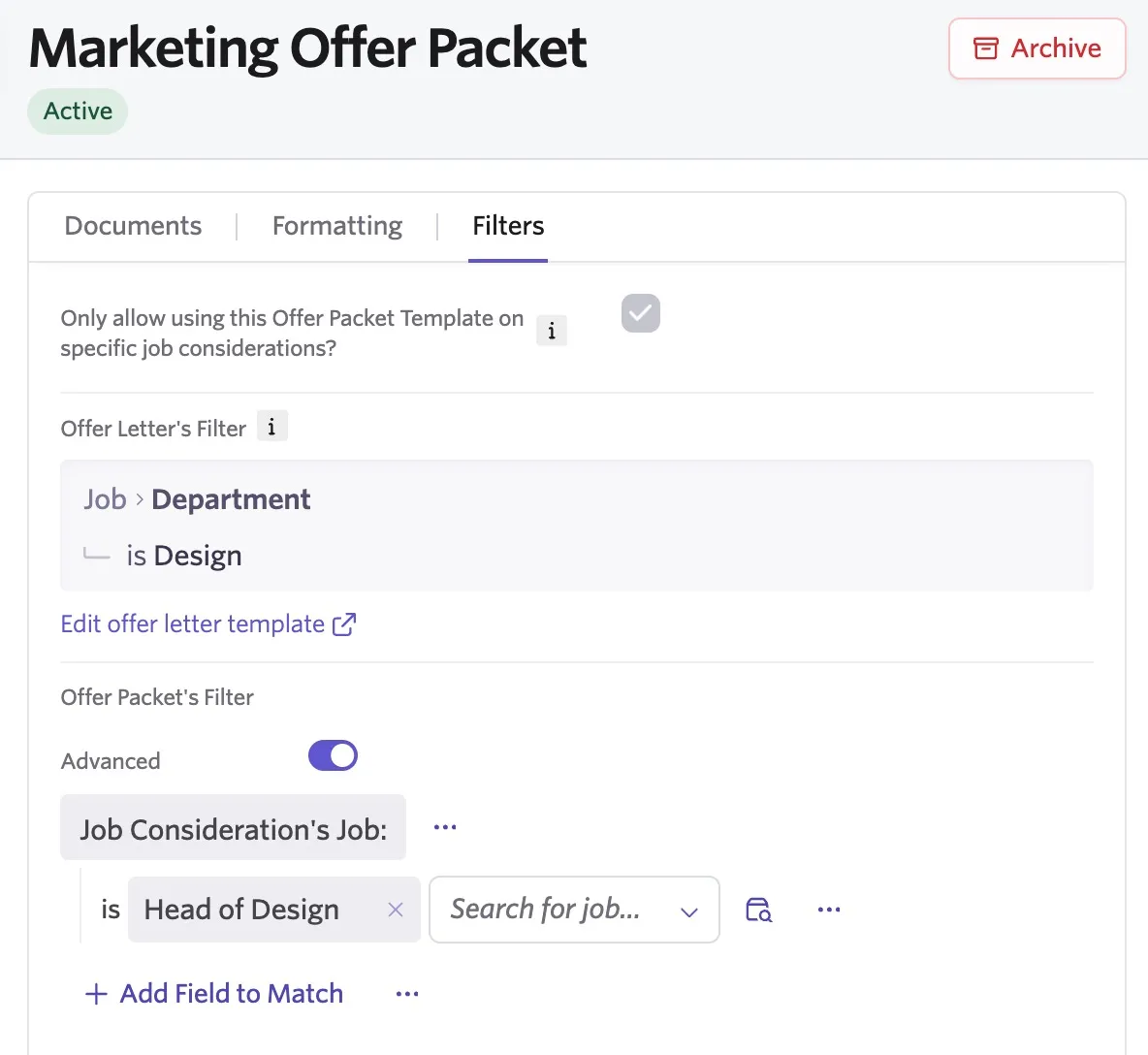This screenshot has width=1148, height=1055.
Task: Click info icon beside job considerations question
Action: click(x=552, y=331)
